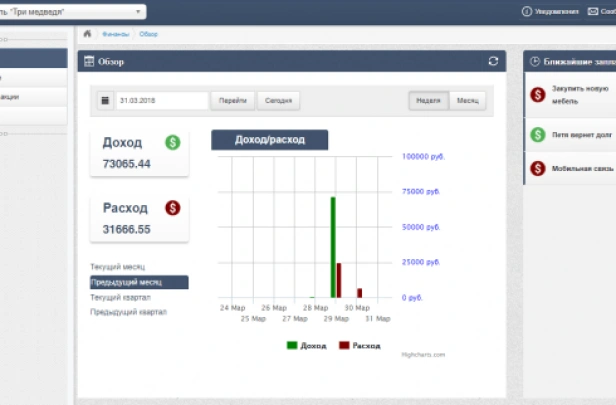
Task: Click the red icon next to Мобильная связь
Action: coord(538,168)
